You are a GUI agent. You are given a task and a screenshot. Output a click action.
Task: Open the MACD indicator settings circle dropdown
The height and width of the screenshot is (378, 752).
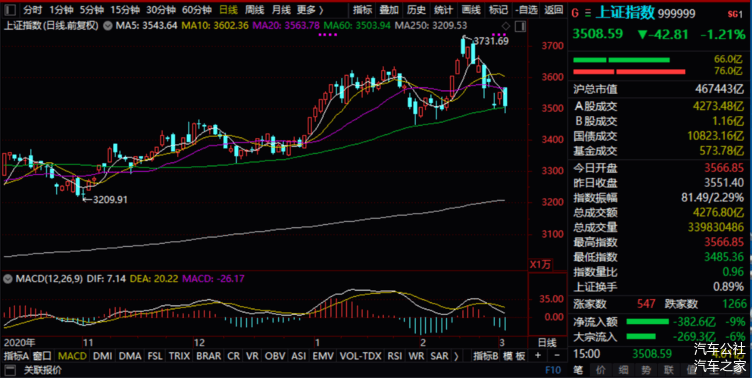pyautogui.click(x=8, y=278)
